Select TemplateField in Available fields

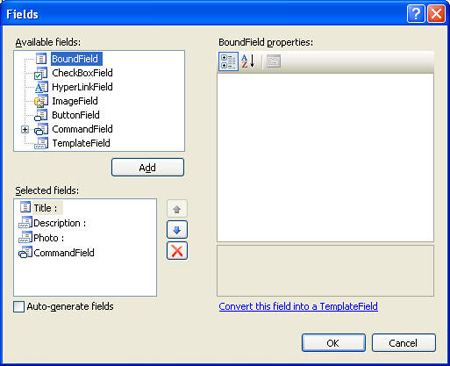coord(81,143)
